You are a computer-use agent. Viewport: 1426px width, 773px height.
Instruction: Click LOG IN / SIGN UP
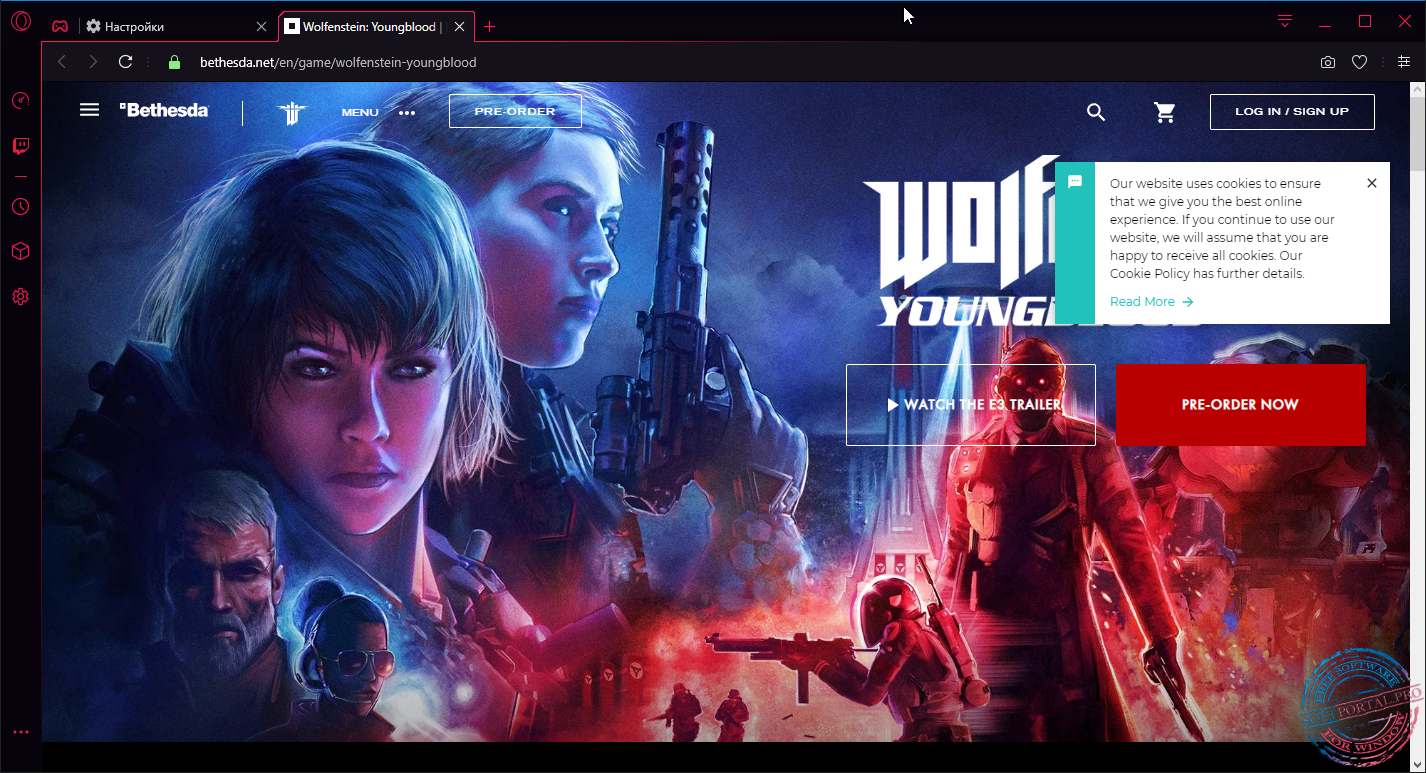1292,111
